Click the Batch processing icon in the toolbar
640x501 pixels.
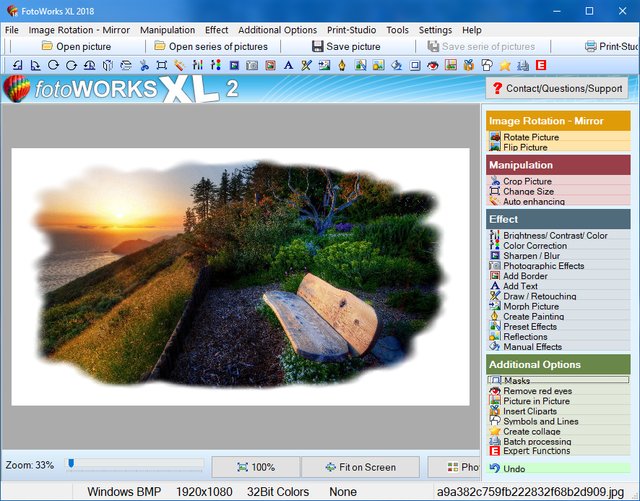pos(523,65)
